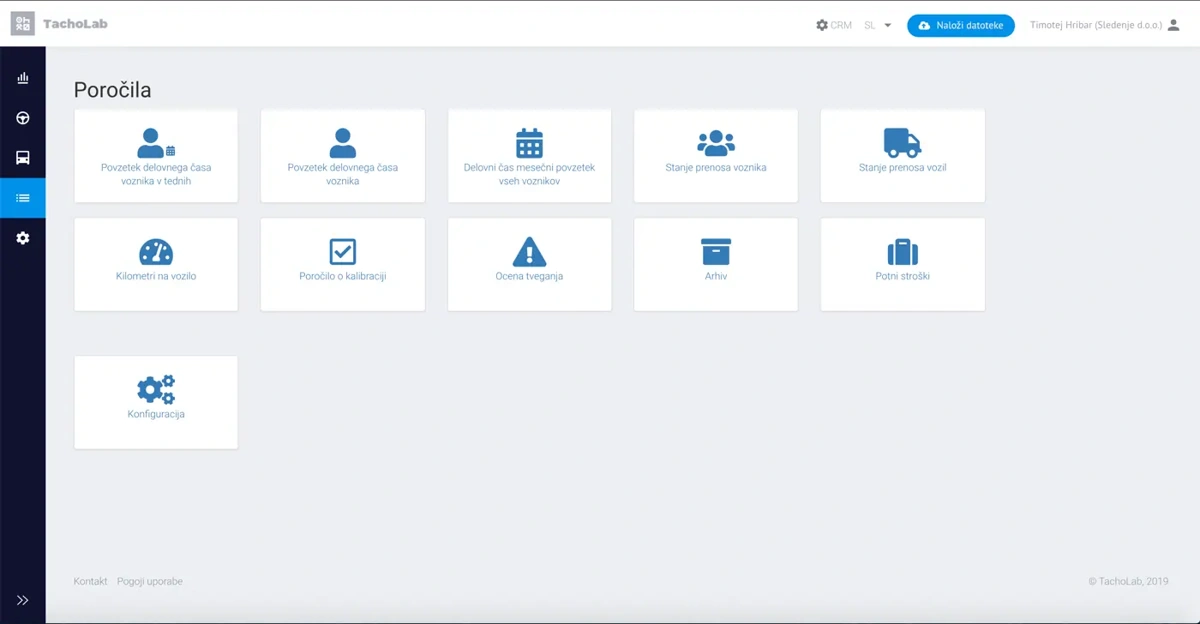Open the Arhiv report label

point(716,276)
